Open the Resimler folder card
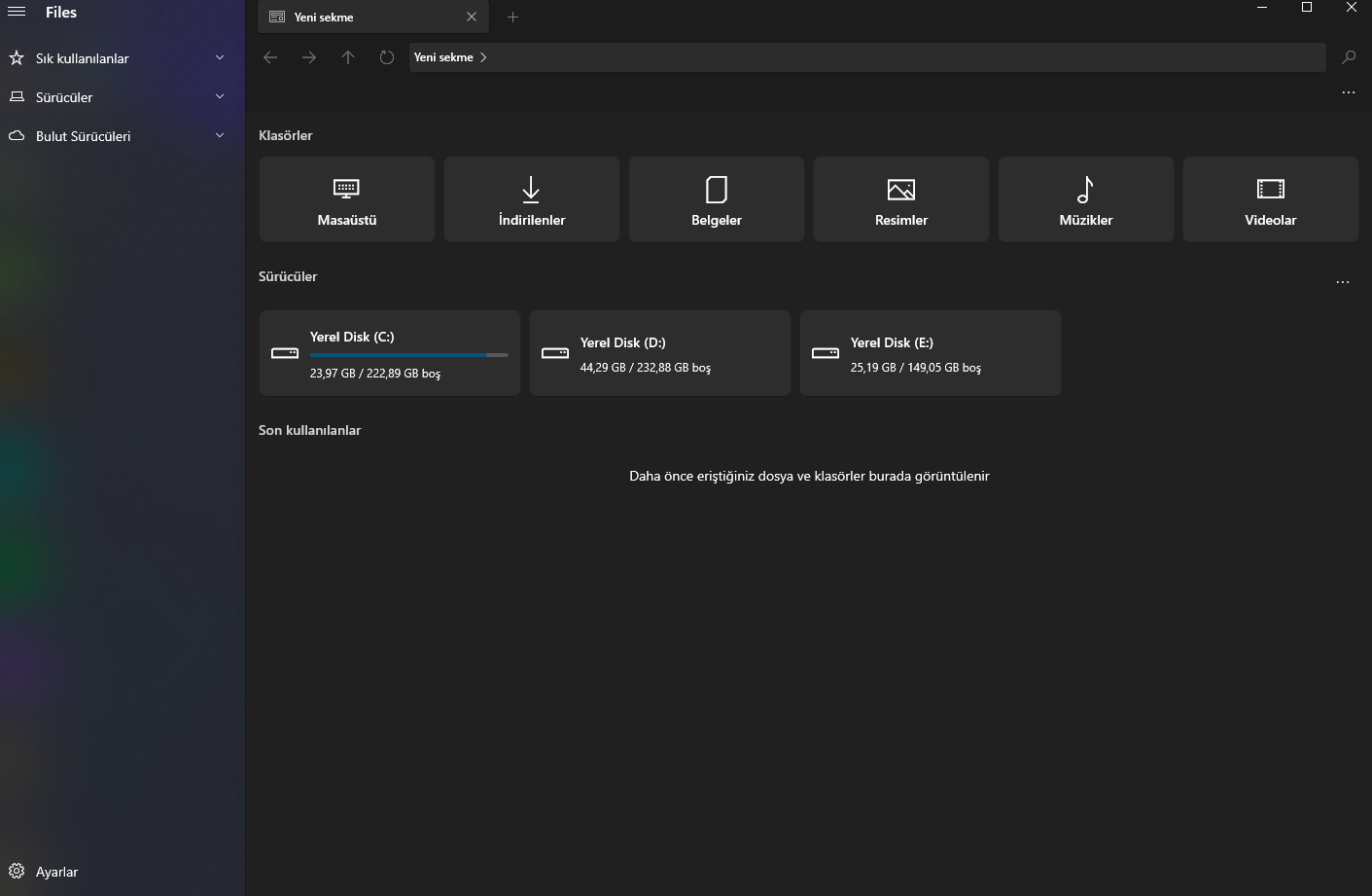This screenshot has height=896, width=1372. (901, 199)
